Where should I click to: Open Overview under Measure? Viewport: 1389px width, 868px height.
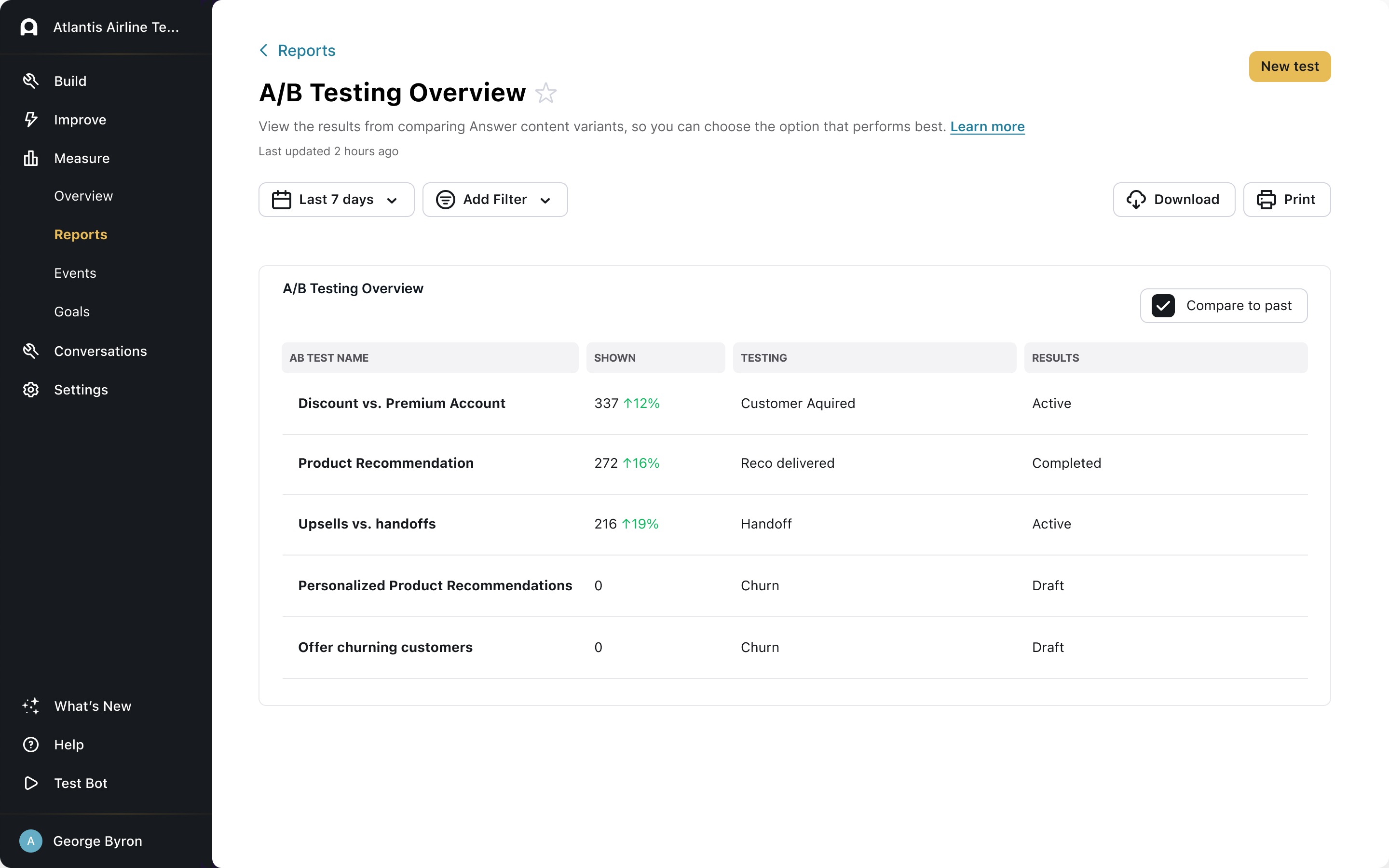click(x=83, y=196)
